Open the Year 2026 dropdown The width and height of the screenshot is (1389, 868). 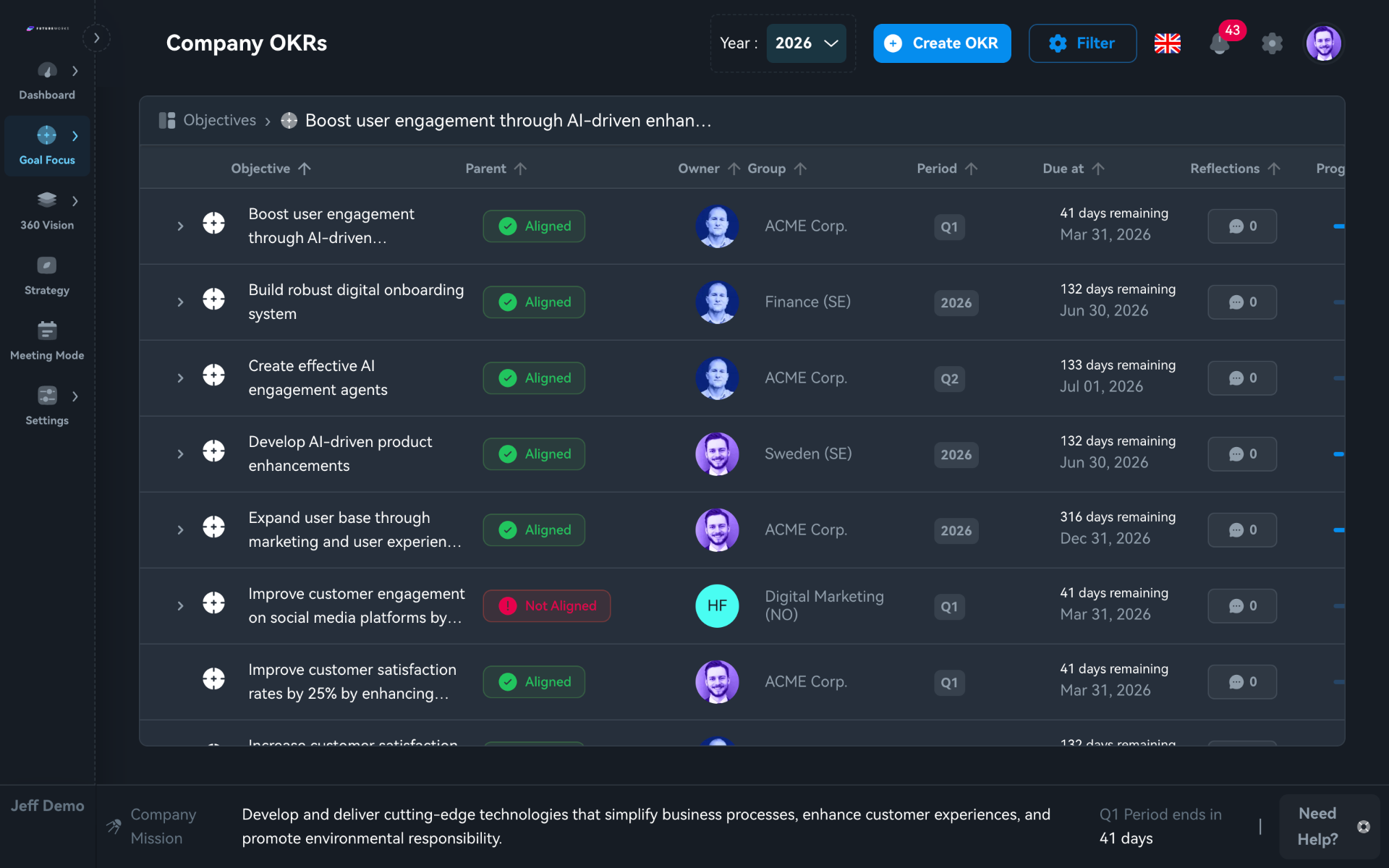click(806, 43)
